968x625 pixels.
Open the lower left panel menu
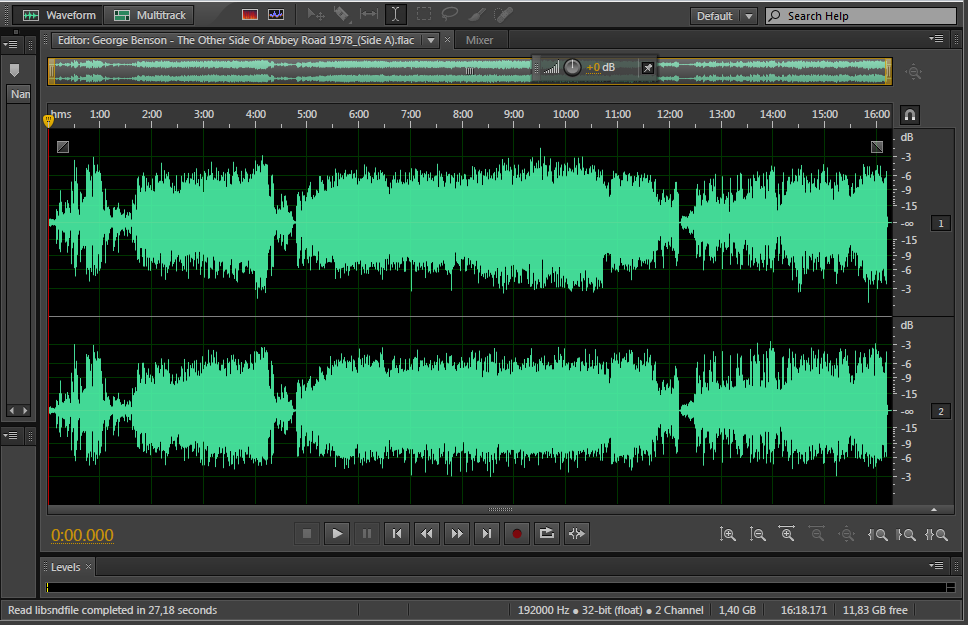coord(10,435)
